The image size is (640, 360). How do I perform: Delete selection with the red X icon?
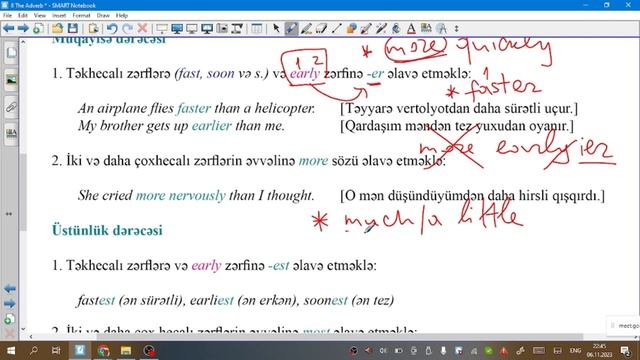click(x=142, y=29)
